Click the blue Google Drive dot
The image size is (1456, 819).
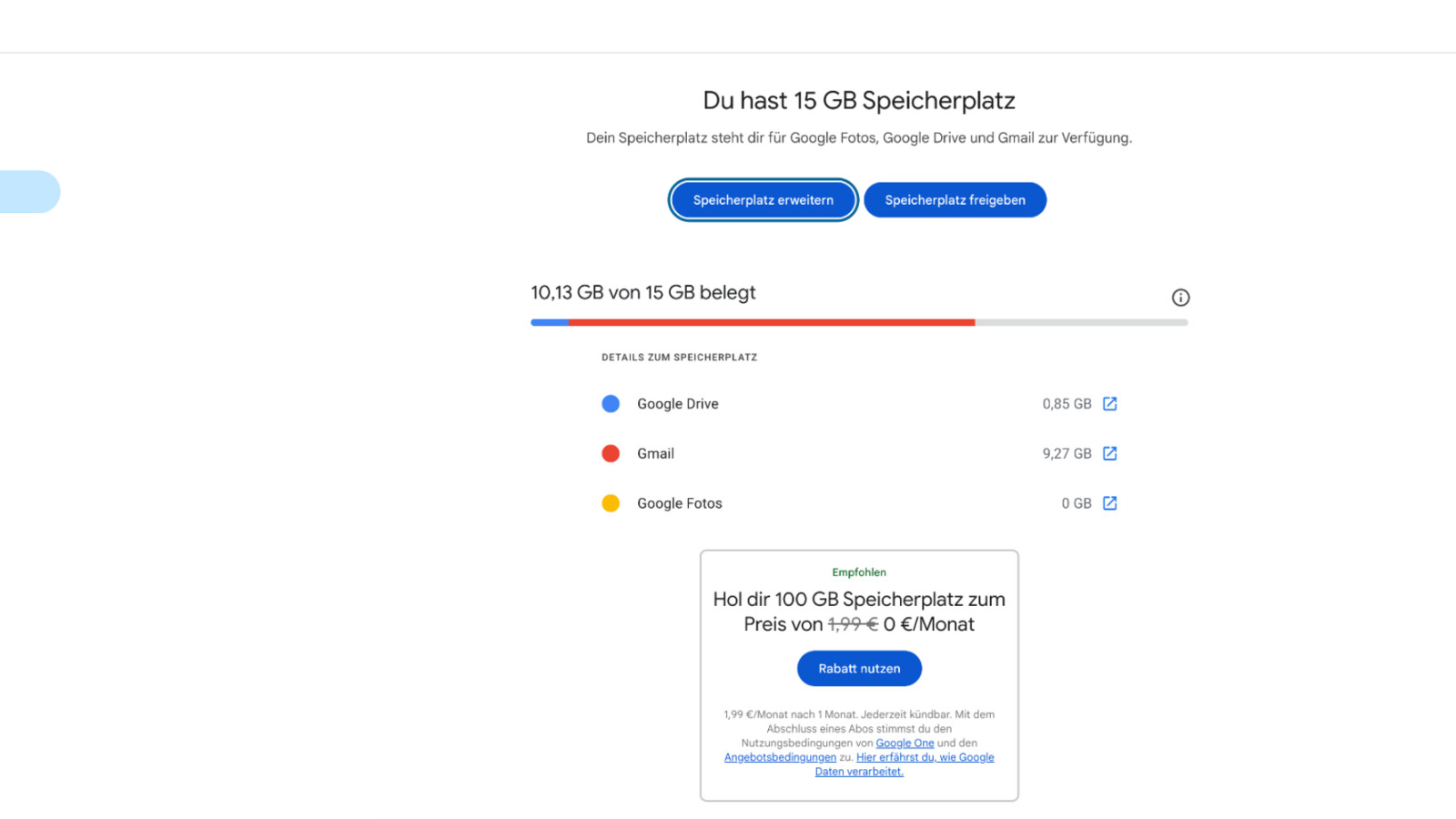tap(611, 404)
